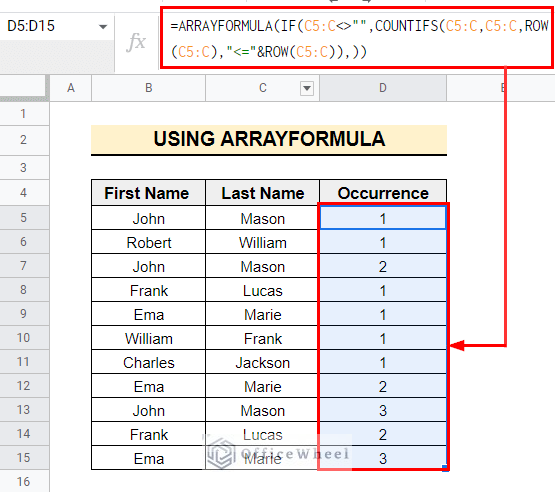The image size is (555, 492).
Task: Select occurrence value 3 in row 13
Action: point(383,411)
